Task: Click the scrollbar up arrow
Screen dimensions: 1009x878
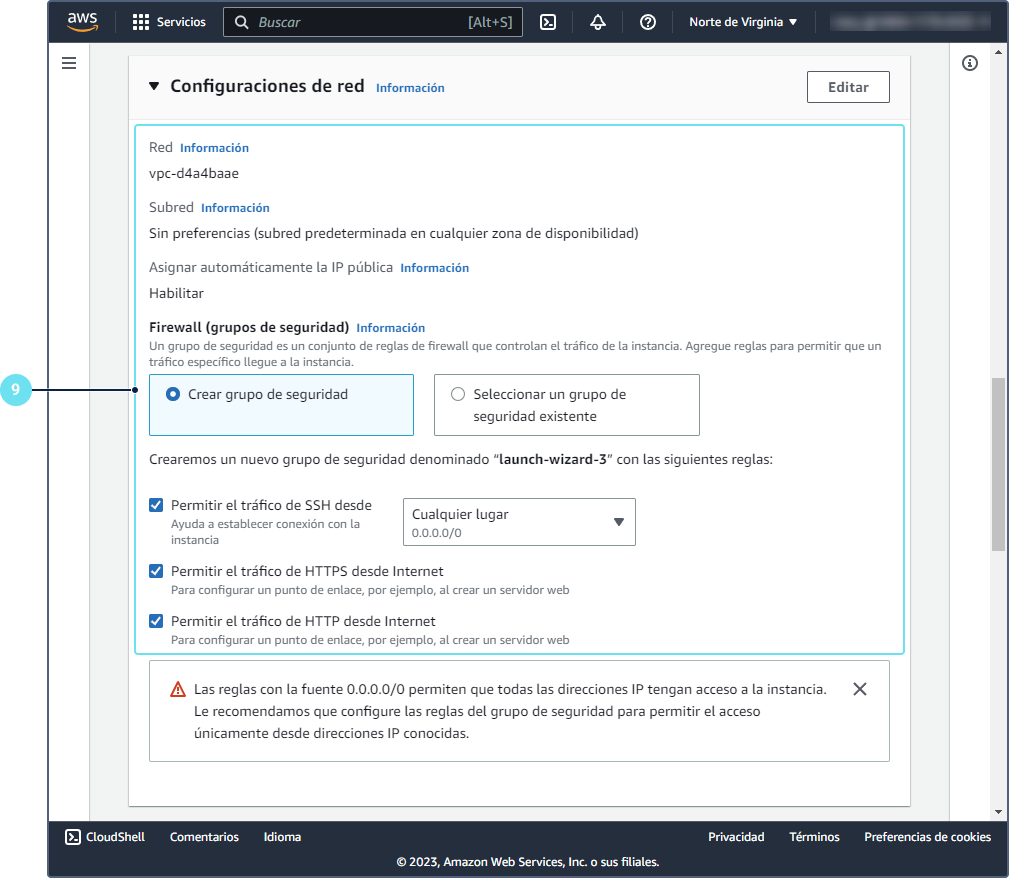Action: (998, 51)
